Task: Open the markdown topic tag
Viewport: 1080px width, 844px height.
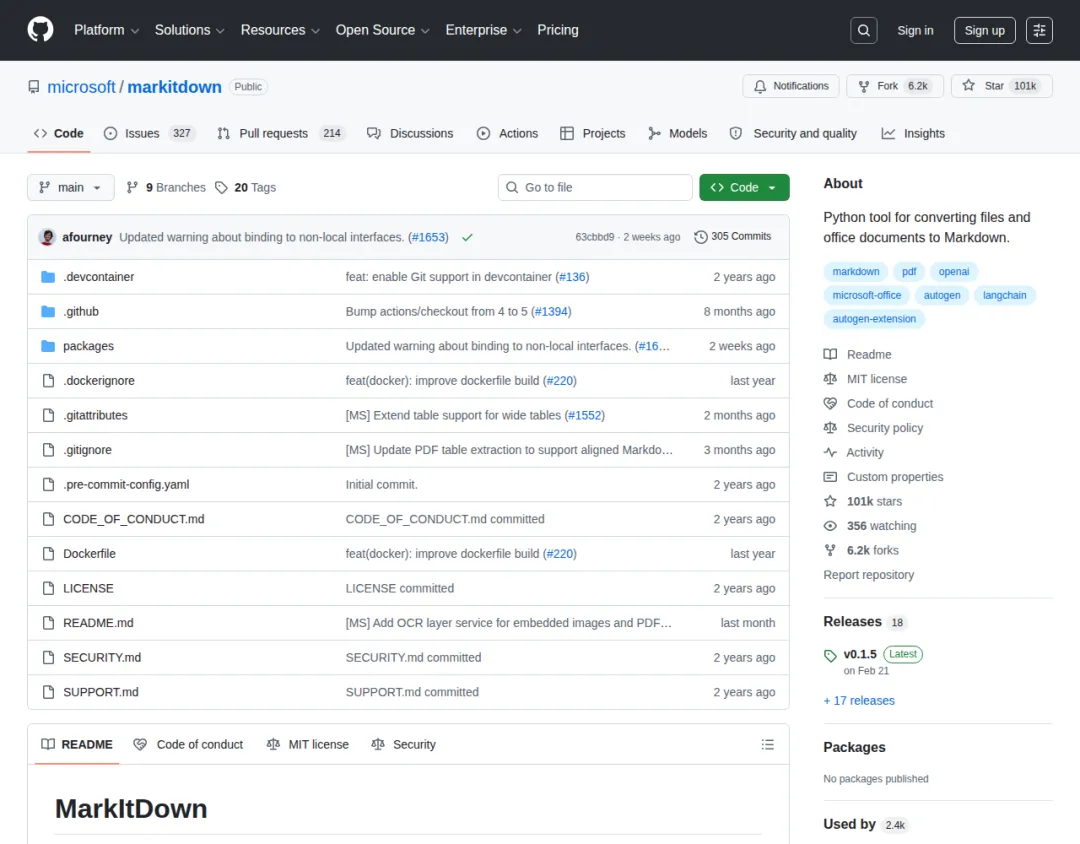Action: click(x=855, y=271)
